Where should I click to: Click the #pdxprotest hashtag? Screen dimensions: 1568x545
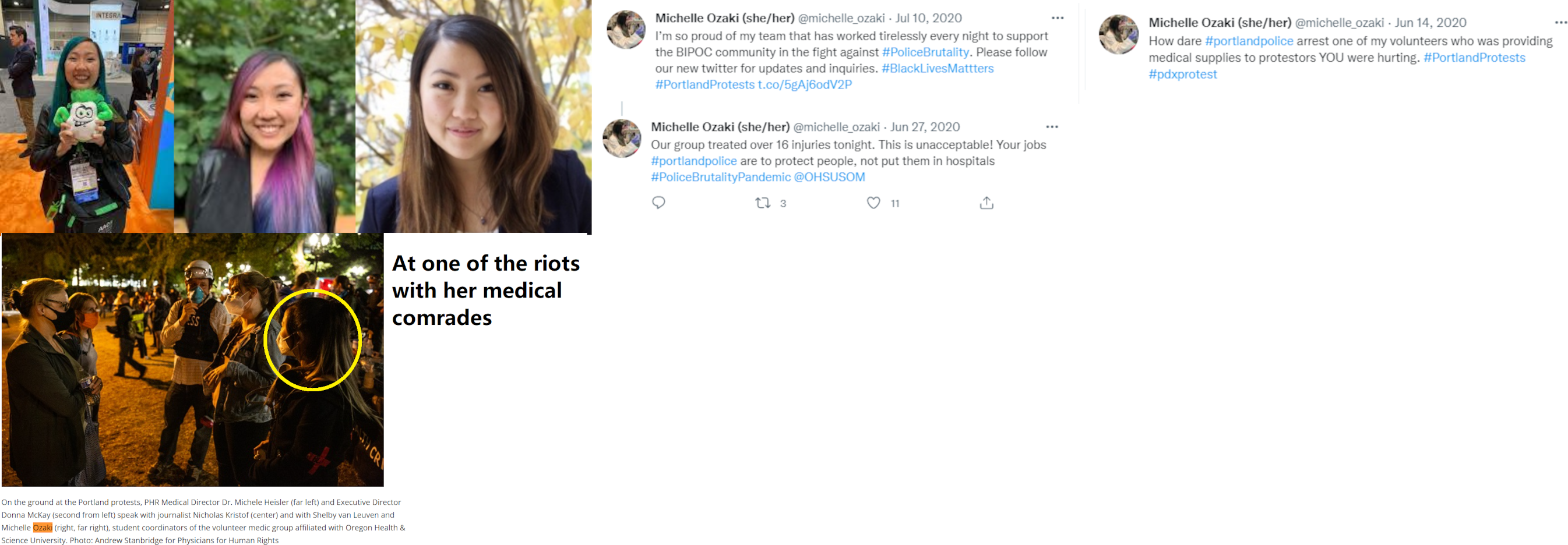tap(1182, 74)
